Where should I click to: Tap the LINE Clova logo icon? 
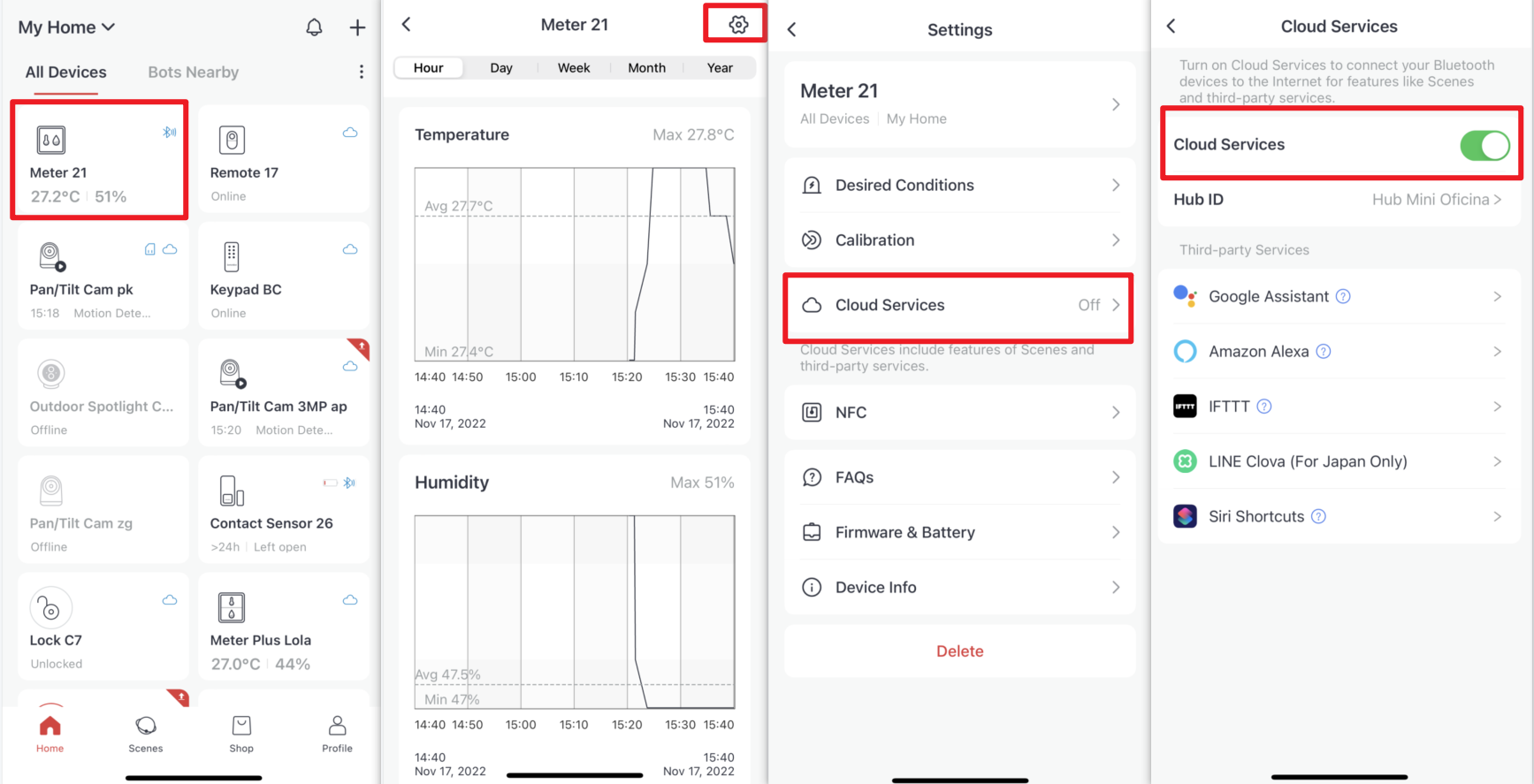click(x=1185, y=461)
